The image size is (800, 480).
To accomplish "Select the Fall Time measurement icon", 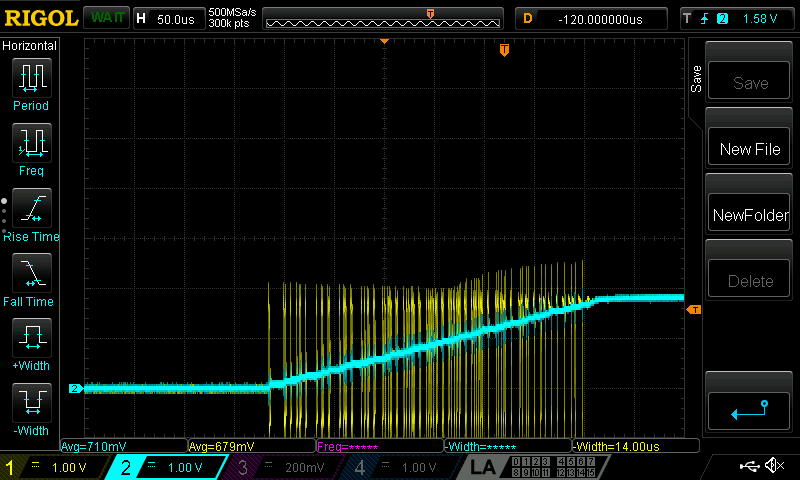I will coord(31,272).
